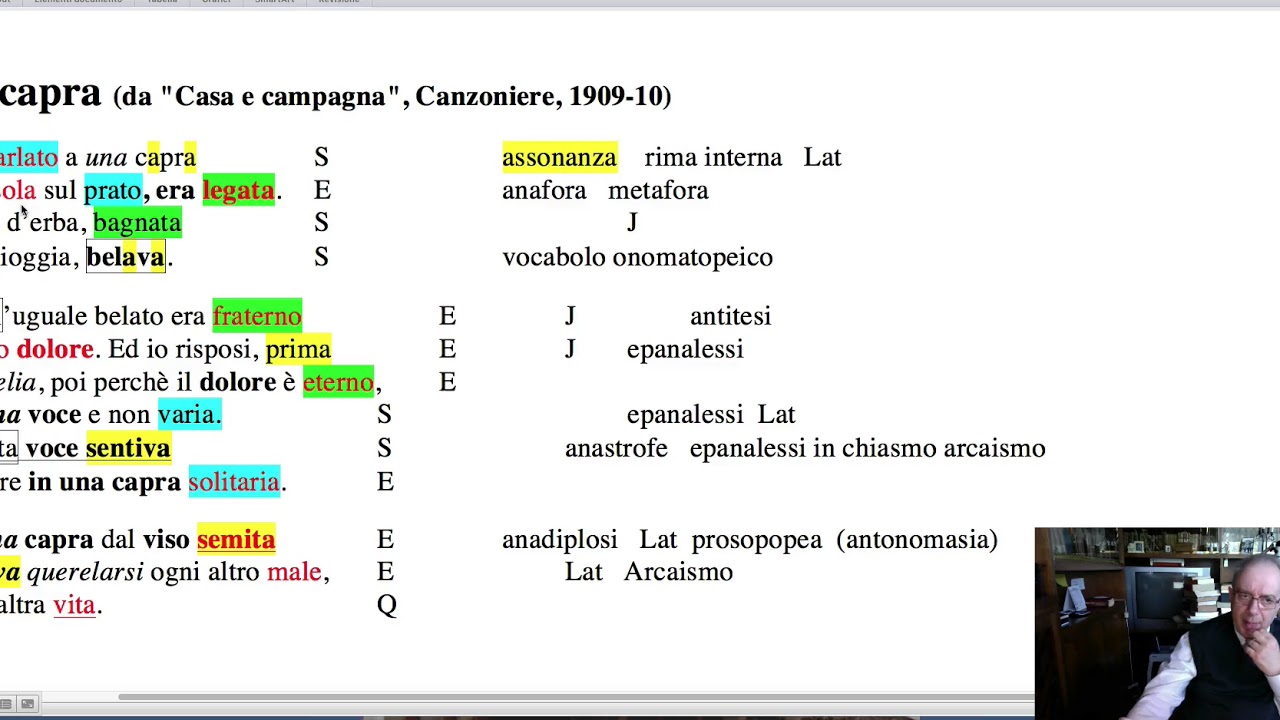Viewport: 1280px width, 720px height.
Task: Click "arcaismo" at end of the "sentiva" line
Action: tap(995, 448)
